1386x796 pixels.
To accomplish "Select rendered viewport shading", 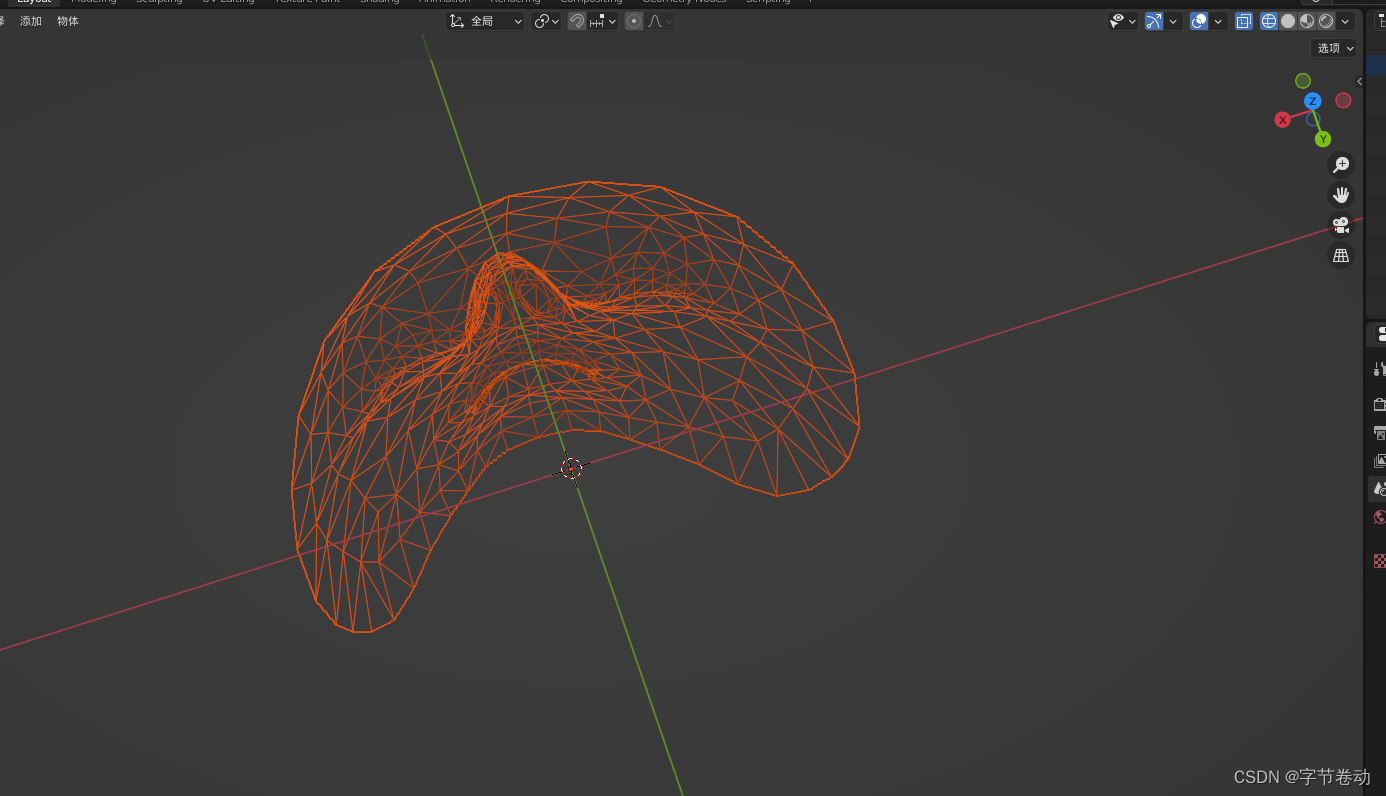I will click(x=1326, y=21).
